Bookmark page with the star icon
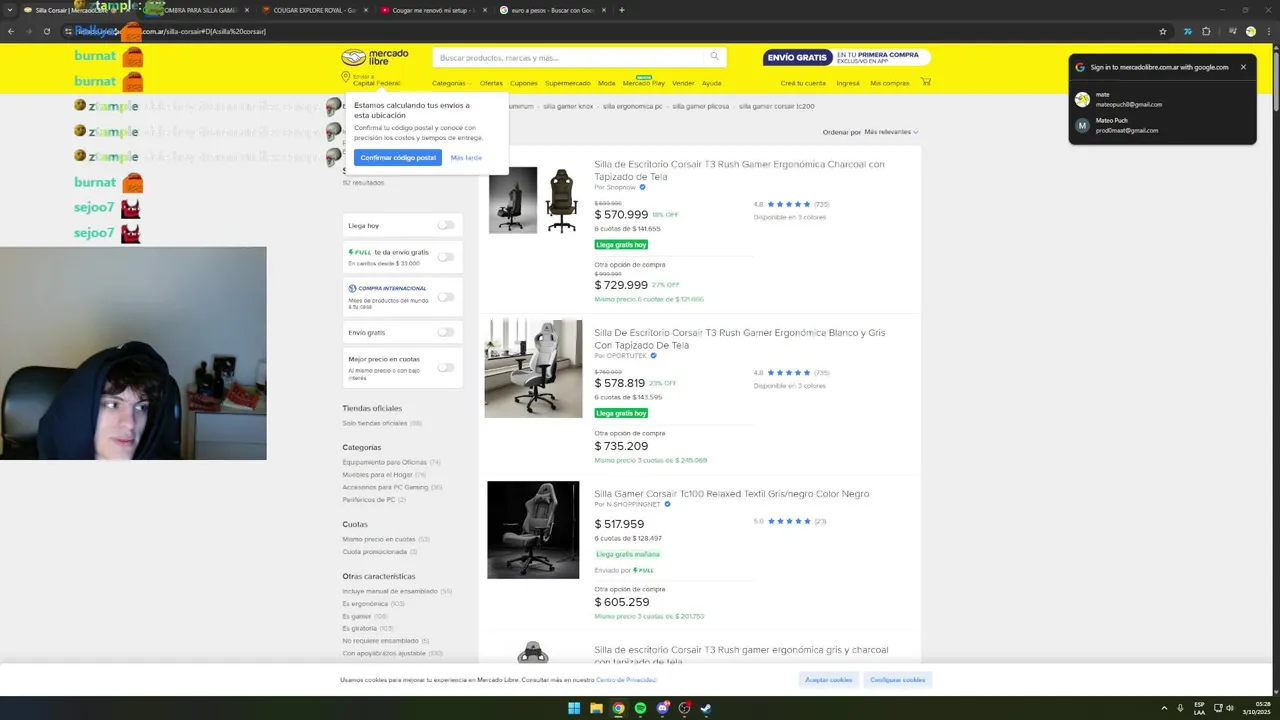The image size is (1280, 720). (x=1163, y=31)
